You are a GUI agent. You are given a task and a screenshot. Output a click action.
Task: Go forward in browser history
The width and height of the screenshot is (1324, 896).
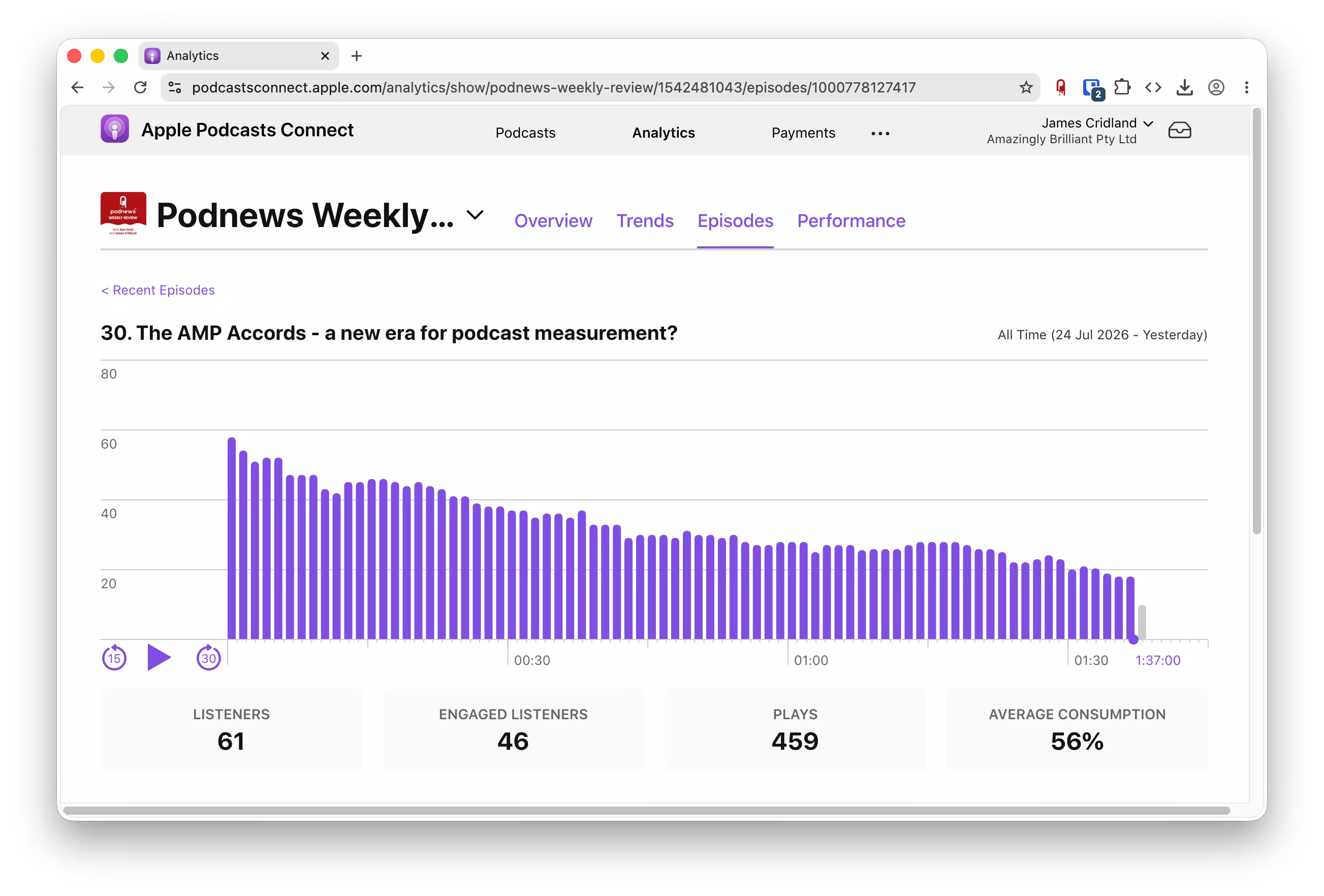pos(108,87)
